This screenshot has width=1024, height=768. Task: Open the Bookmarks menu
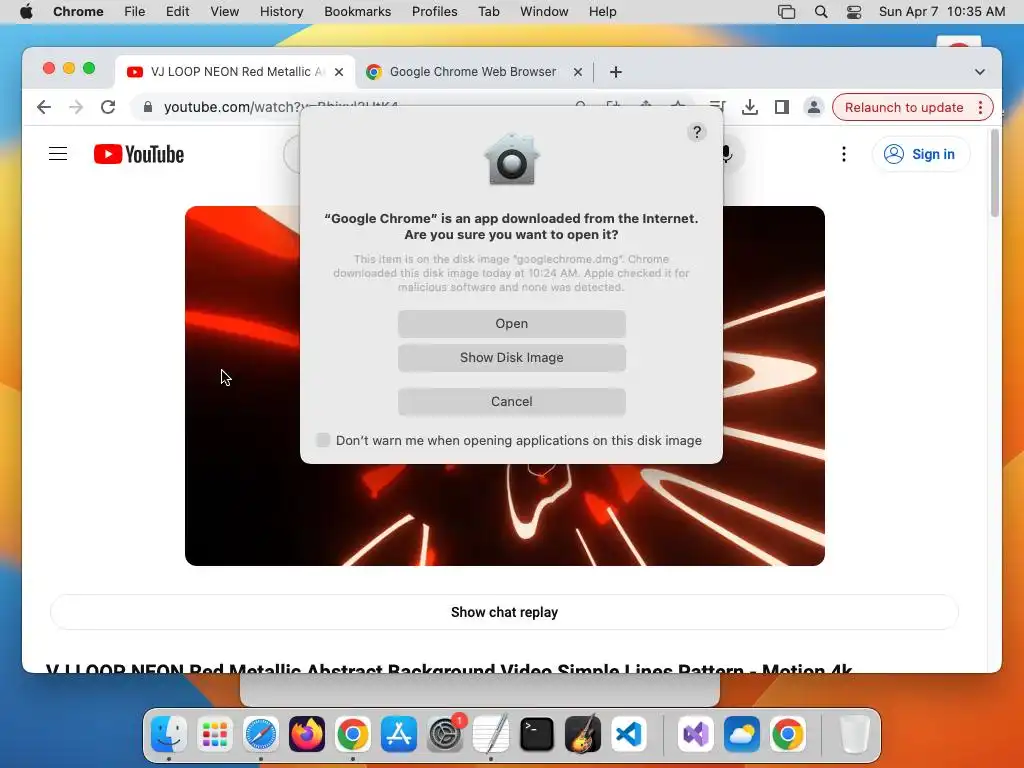(357, 12)
